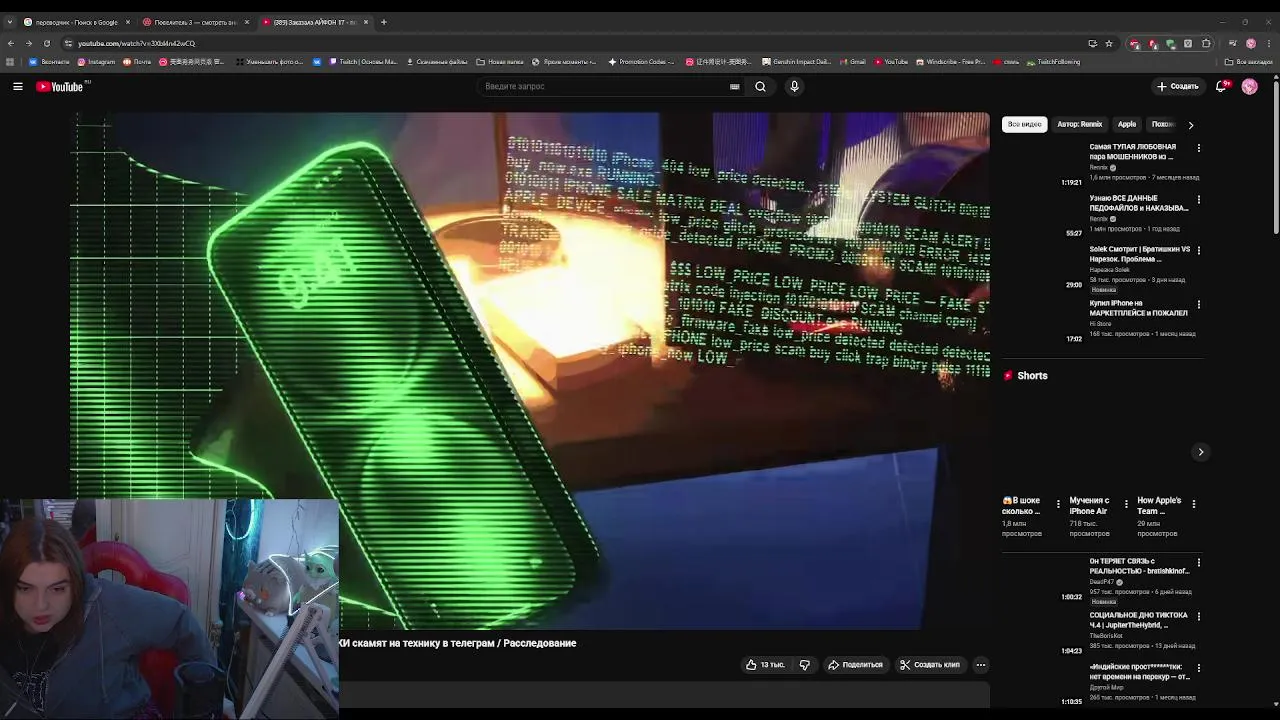
Task: Open the 'Мучения с iPhone Air' short
Action: (x=1090, y=506)
